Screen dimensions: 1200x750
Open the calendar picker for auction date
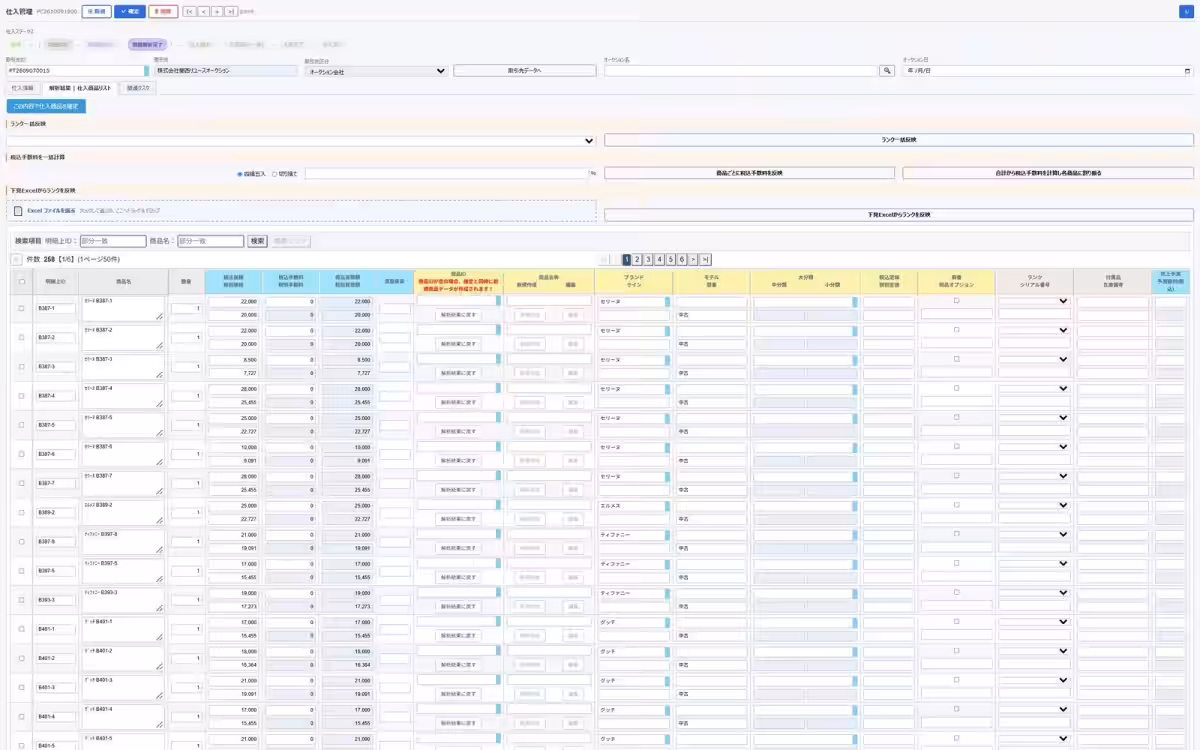[x=1187, y=71]
